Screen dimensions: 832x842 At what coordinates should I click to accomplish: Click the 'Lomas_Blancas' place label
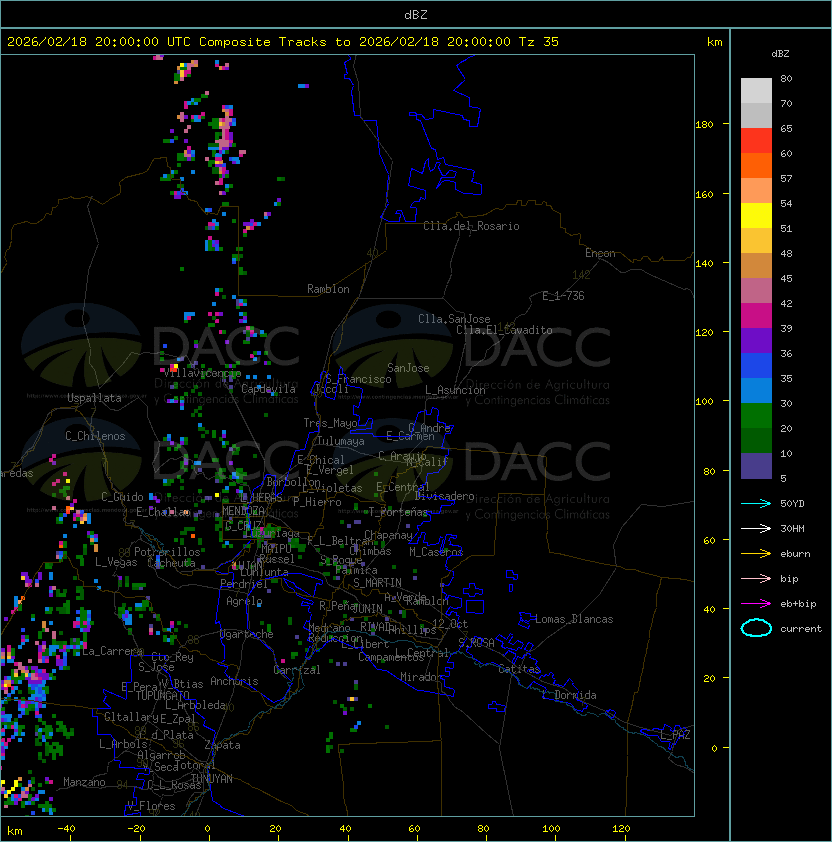point(574,619)
